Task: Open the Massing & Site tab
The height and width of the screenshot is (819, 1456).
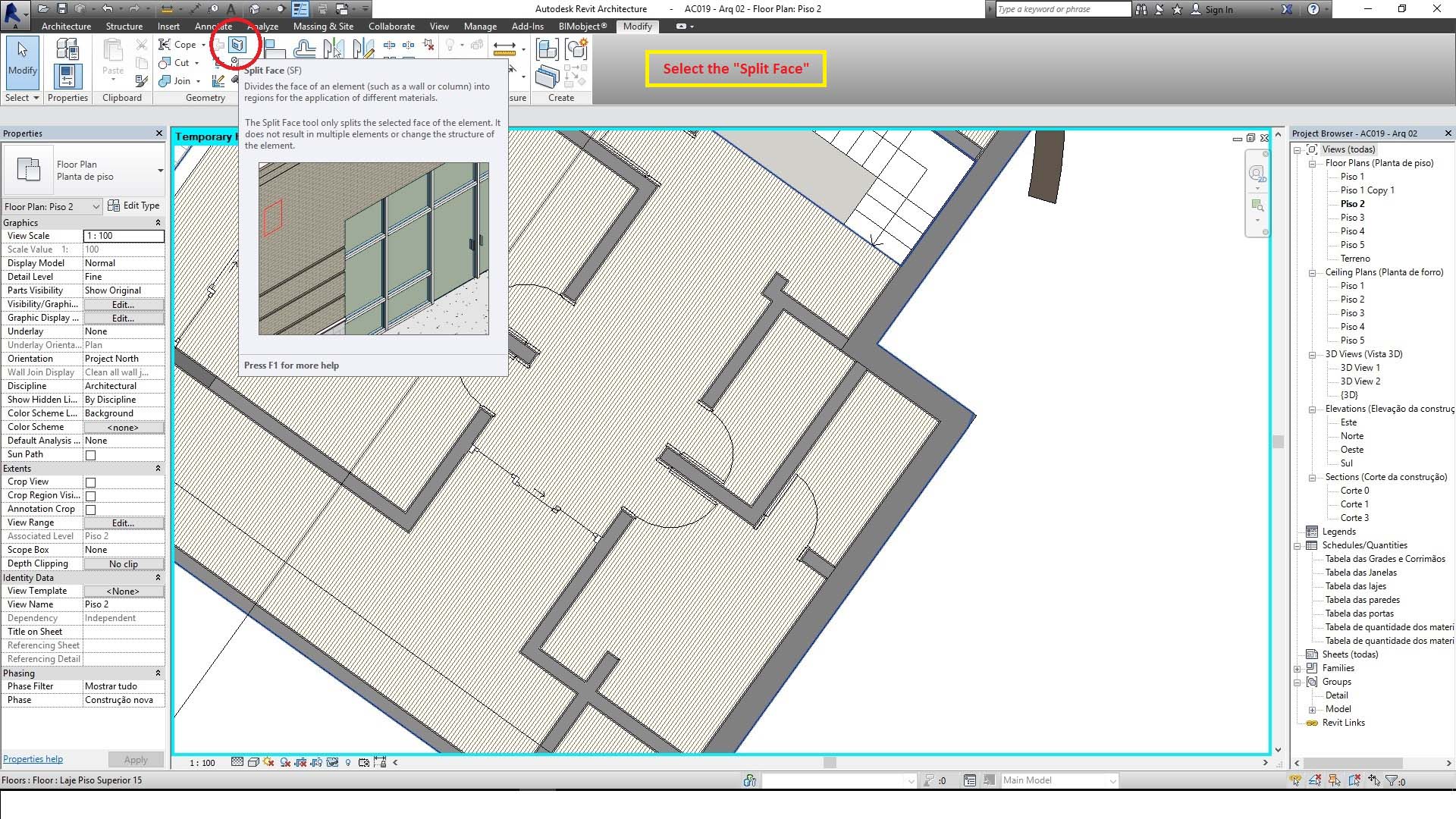Action: click(323, 26)
